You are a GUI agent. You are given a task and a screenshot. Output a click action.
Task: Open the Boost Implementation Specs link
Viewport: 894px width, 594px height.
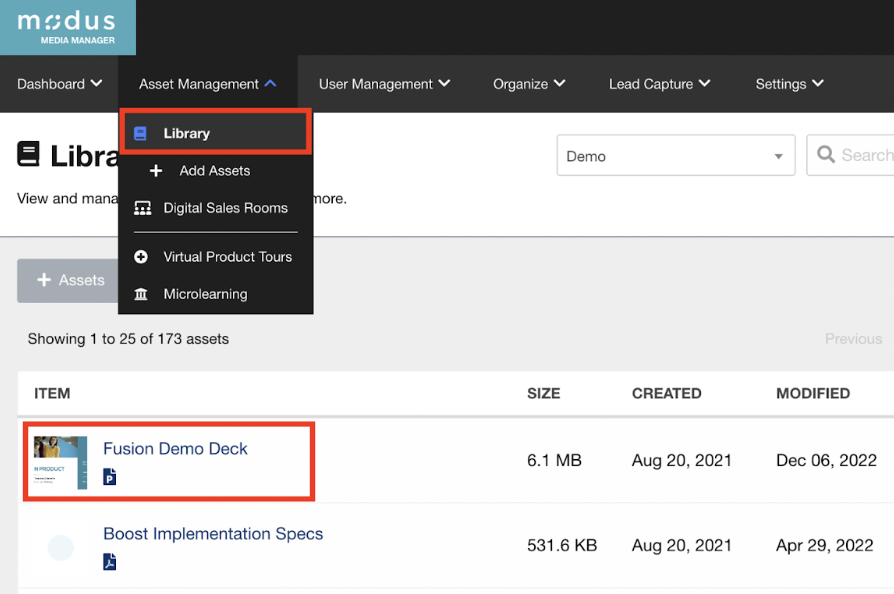click(213, 534)
